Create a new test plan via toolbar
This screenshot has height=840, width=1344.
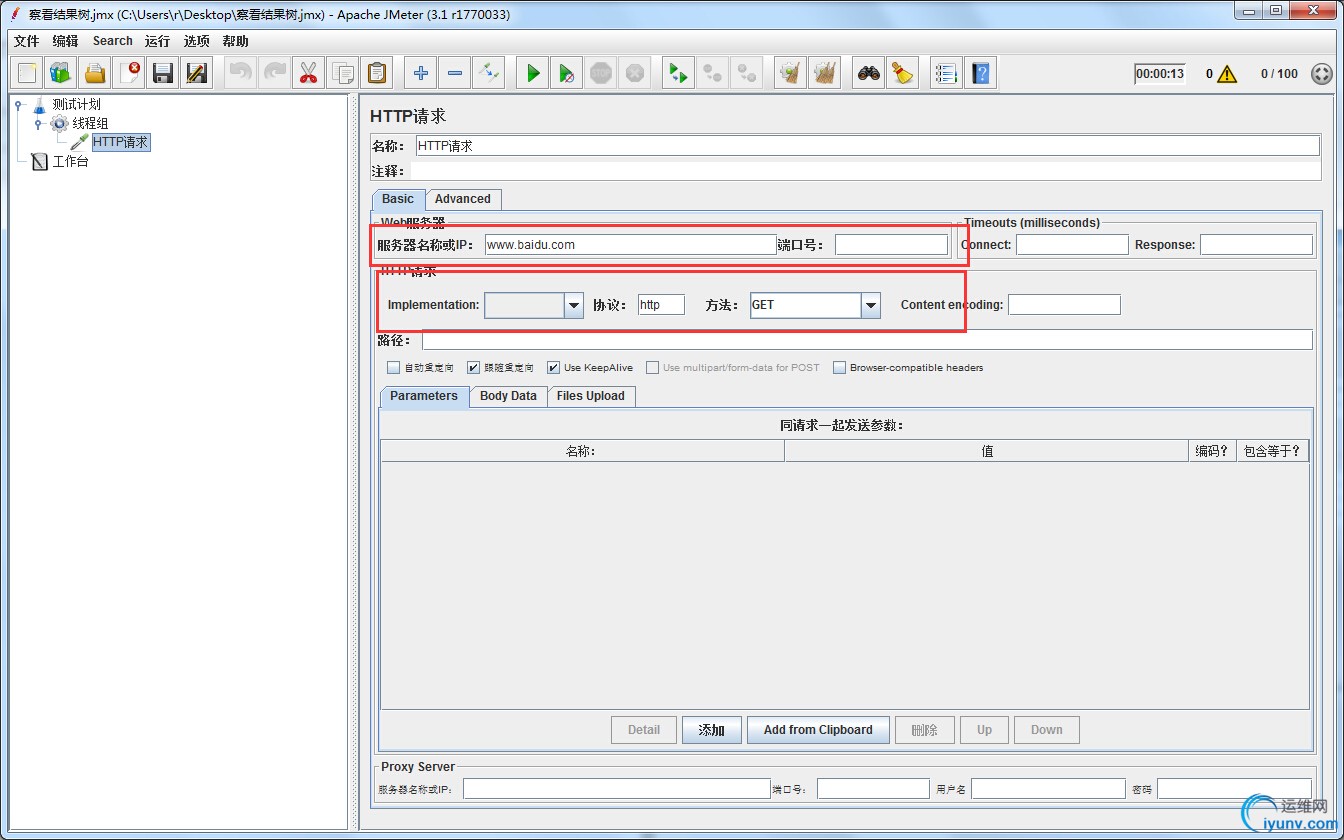pyautogui.click(x=28, y=73)
